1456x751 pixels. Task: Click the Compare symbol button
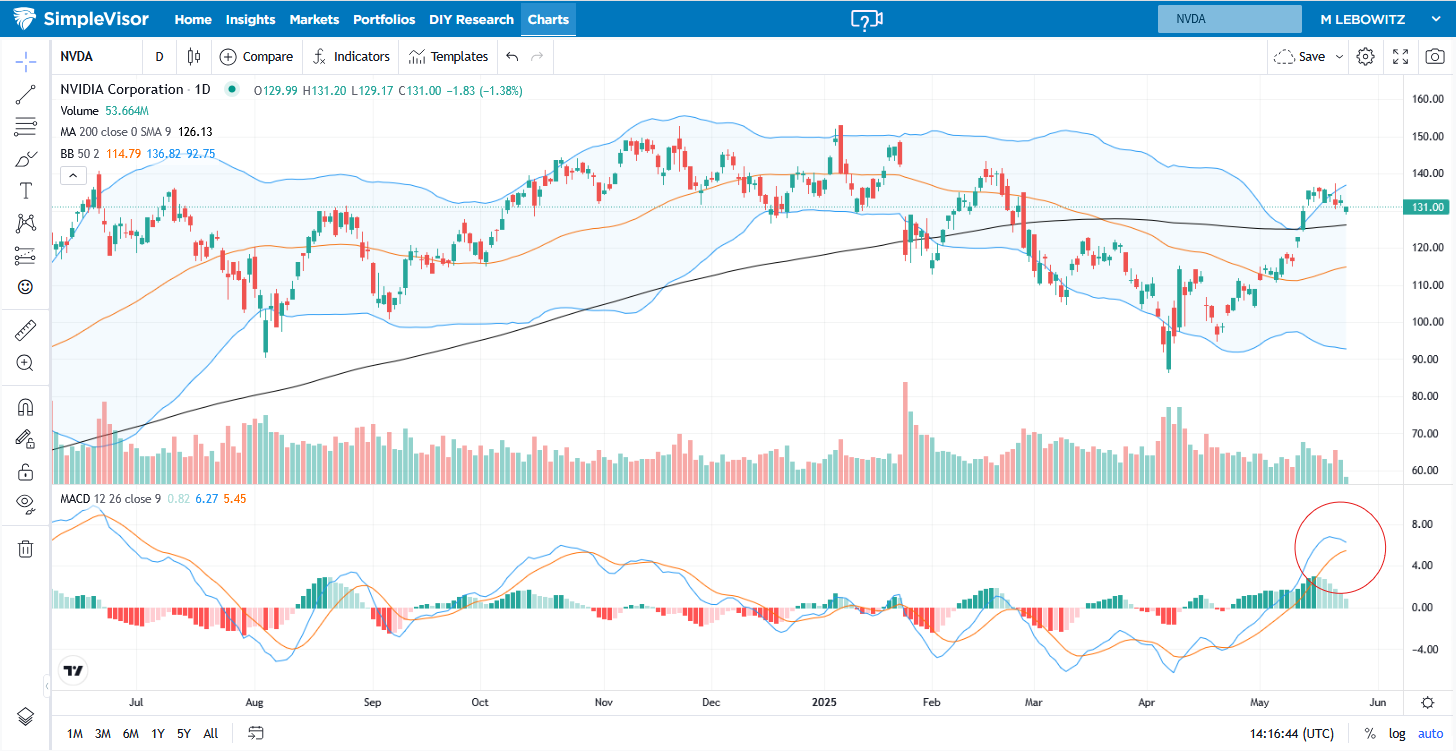point(257,57)
